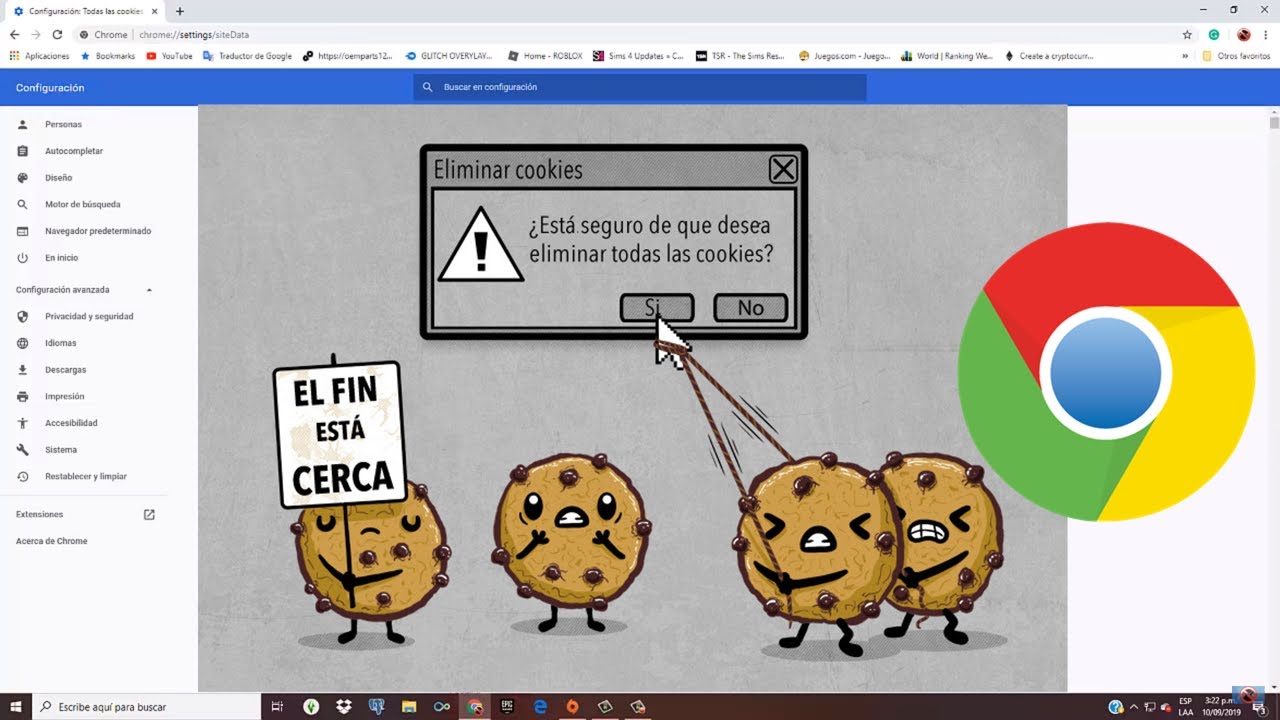Open the TSR - The Sims Resource bookmark
The height and width of the screenshot is (720, 1280).
tap(741, 56)
